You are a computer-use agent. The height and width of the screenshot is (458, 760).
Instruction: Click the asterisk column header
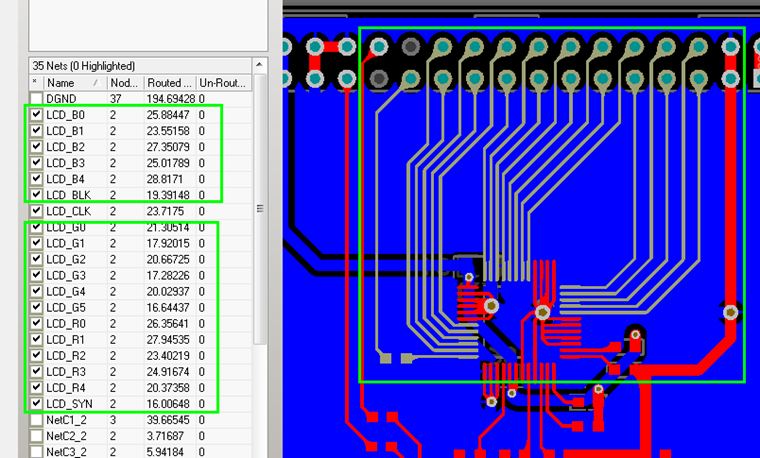coord(36,83)
